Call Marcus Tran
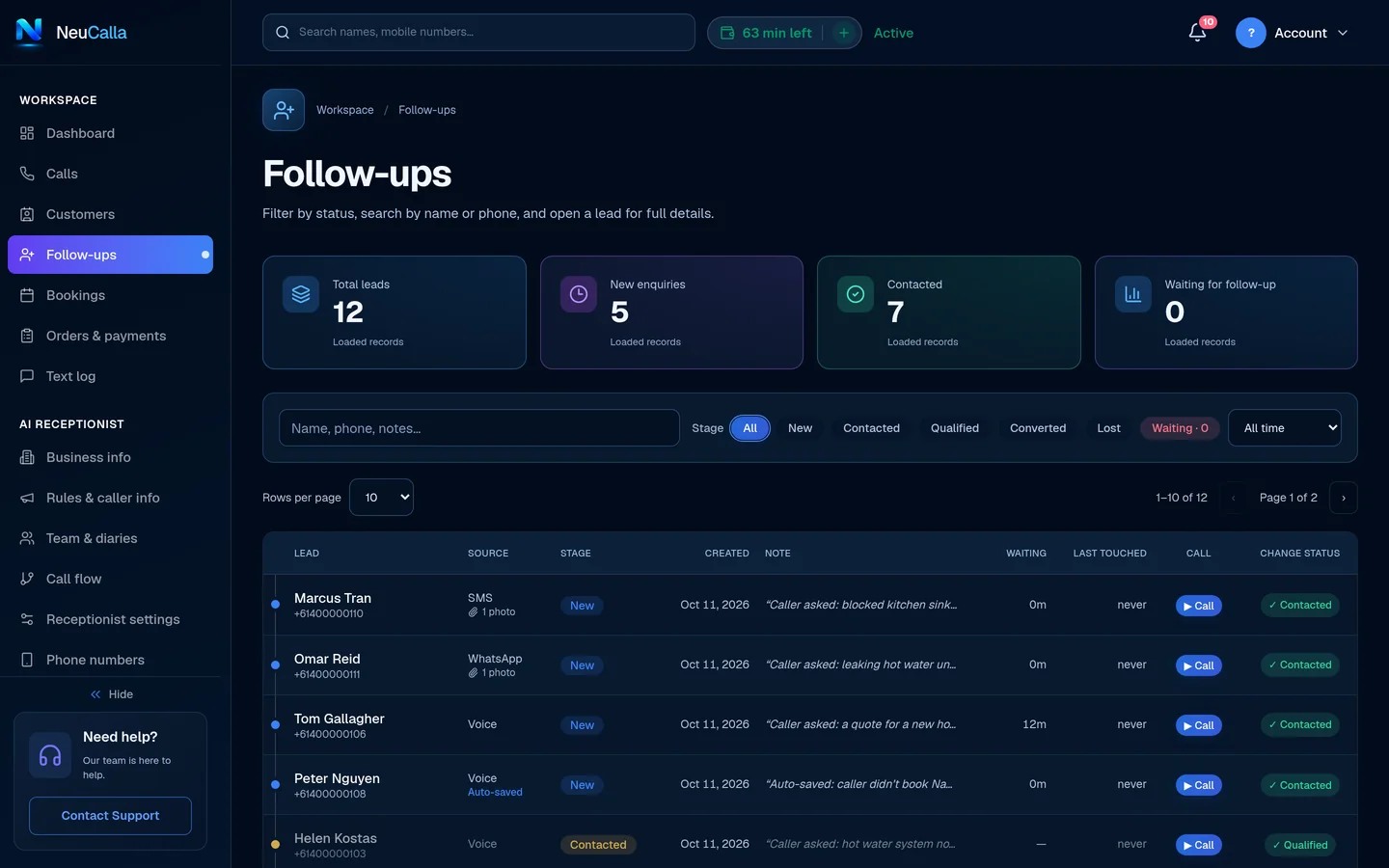 tap(1199, 606)
